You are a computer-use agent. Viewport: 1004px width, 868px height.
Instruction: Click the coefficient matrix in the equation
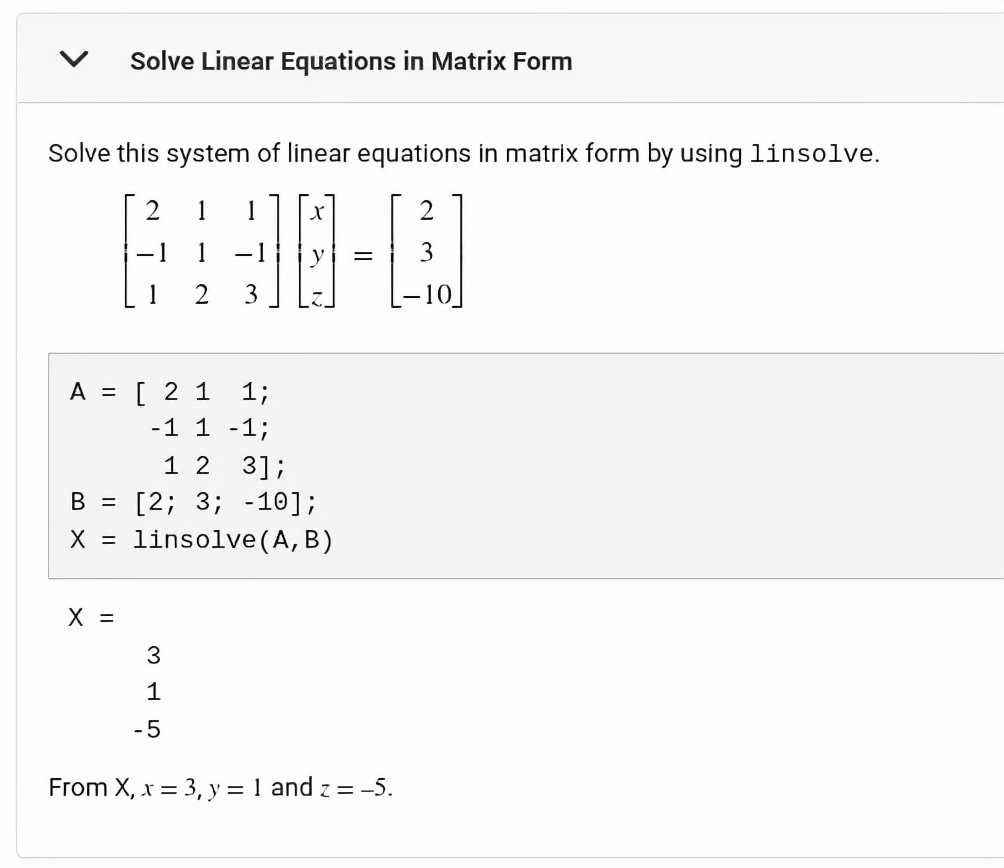click(202, 252)
